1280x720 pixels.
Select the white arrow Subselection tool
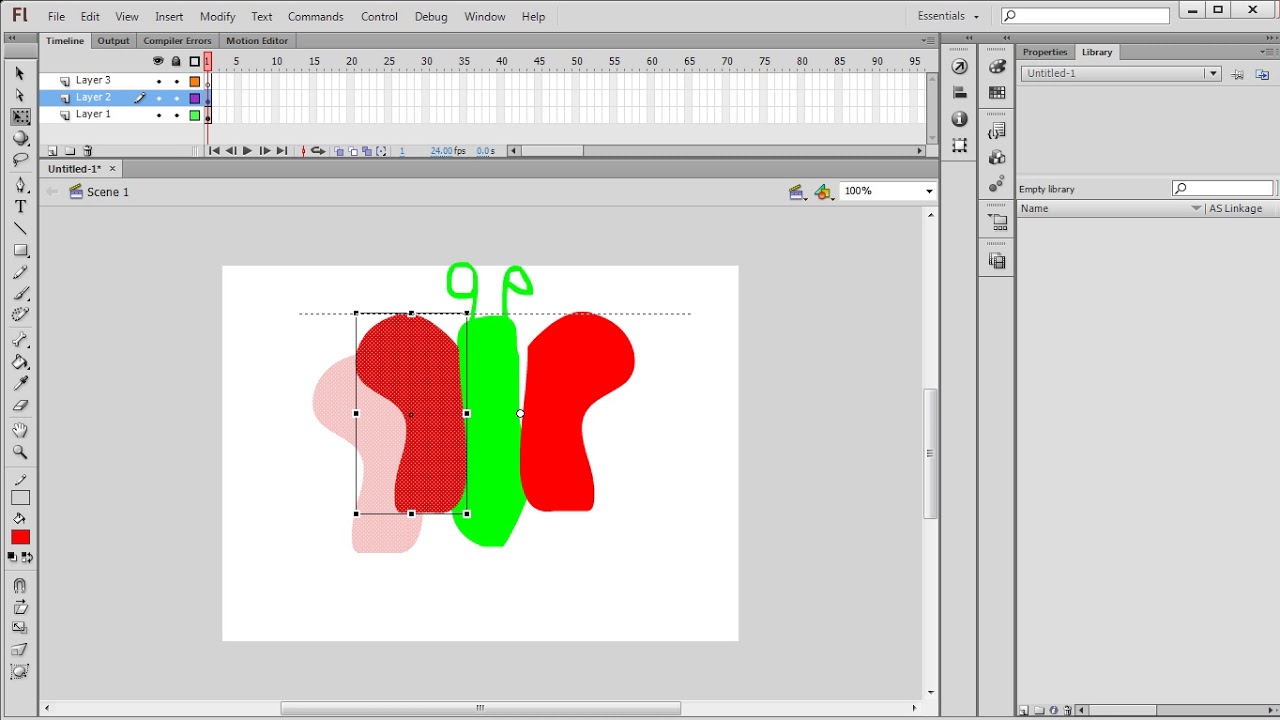click(20, 96)
